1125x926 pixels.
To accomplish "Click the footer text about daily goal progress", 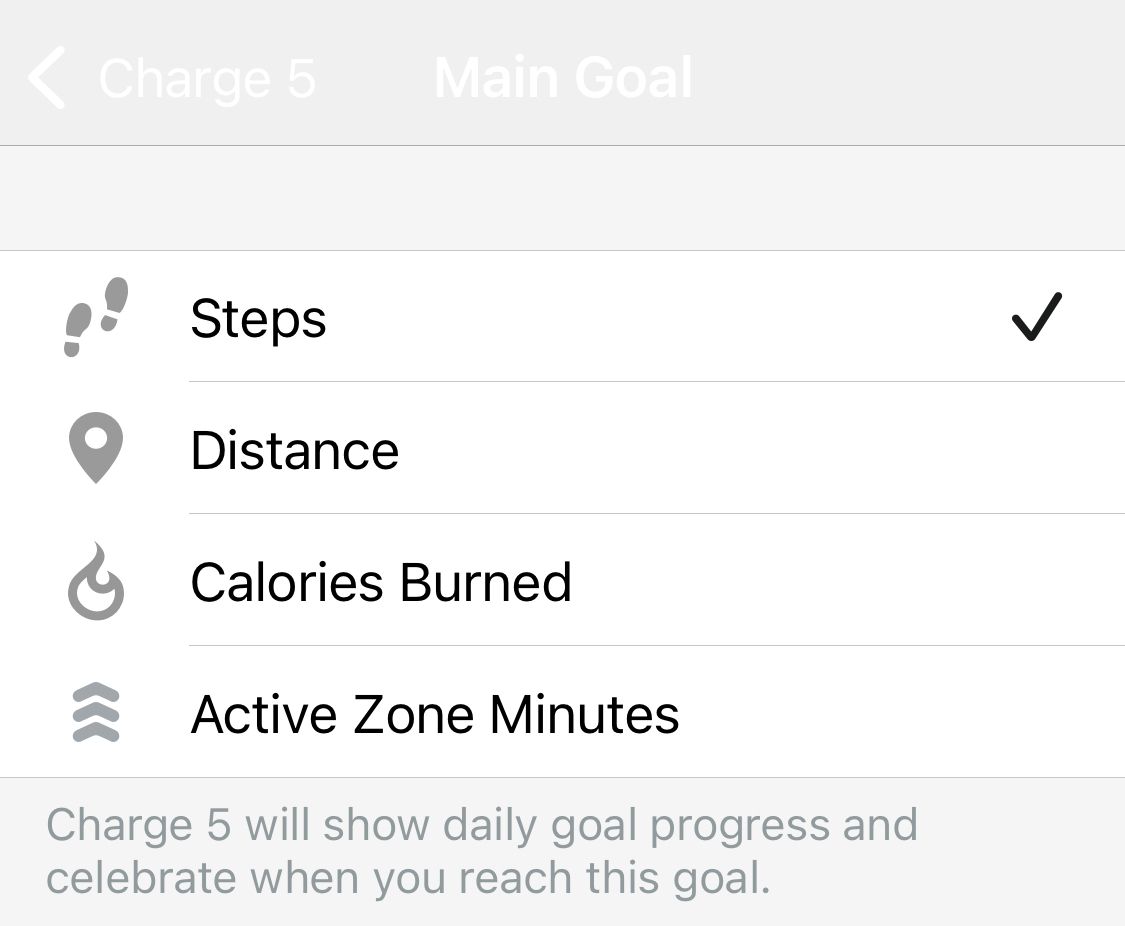I will [x=481, y=826].
